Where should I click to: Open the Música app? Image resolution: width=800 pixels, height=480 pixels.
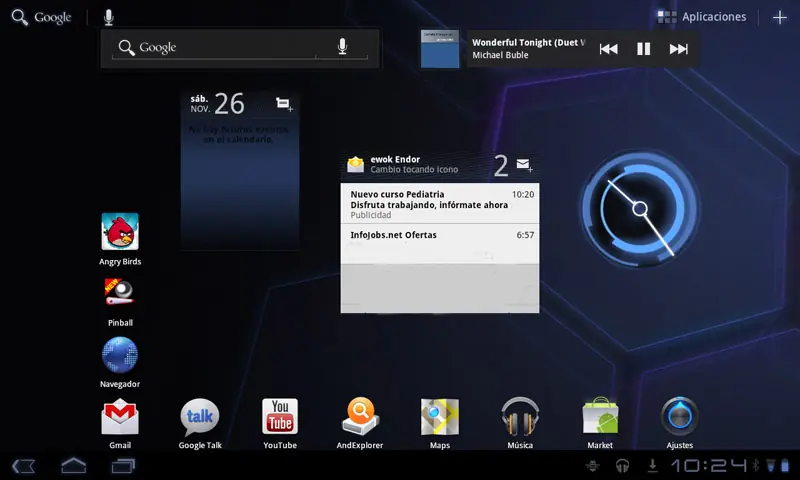click(520, 417)
